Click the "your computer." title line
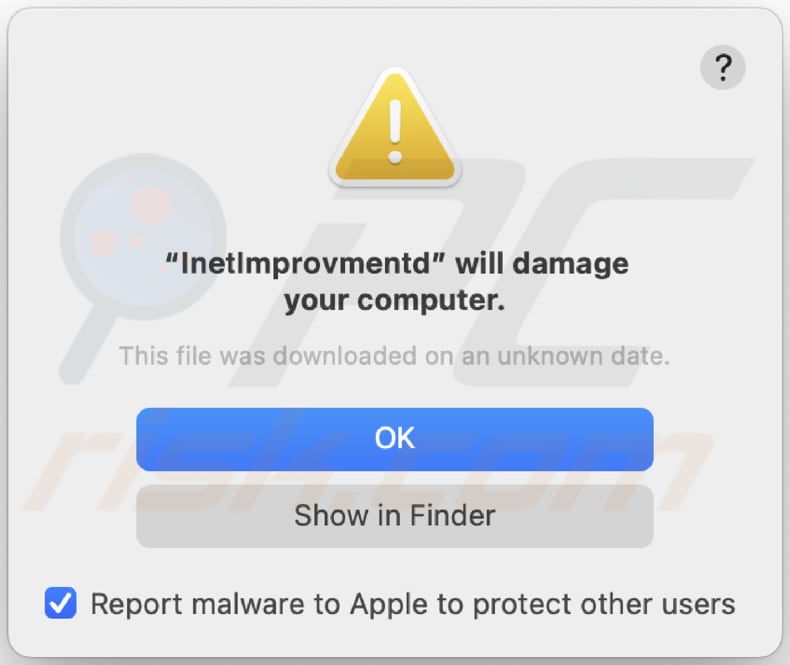The width and height of the screenshot is (790, 665). (395, 300)
